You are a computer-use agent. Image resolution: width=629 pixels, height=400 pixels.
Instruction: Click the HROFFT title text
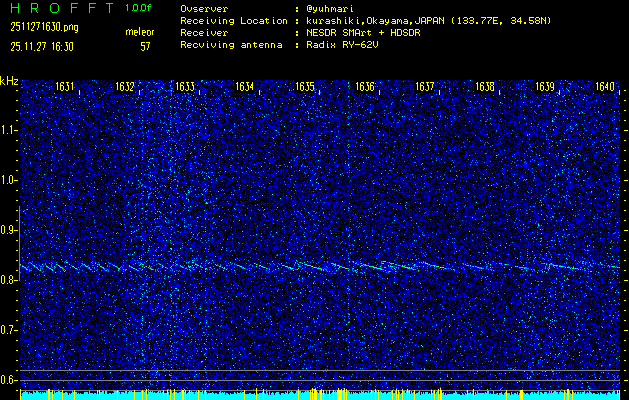pyautogui.click(x=59, y=7)
